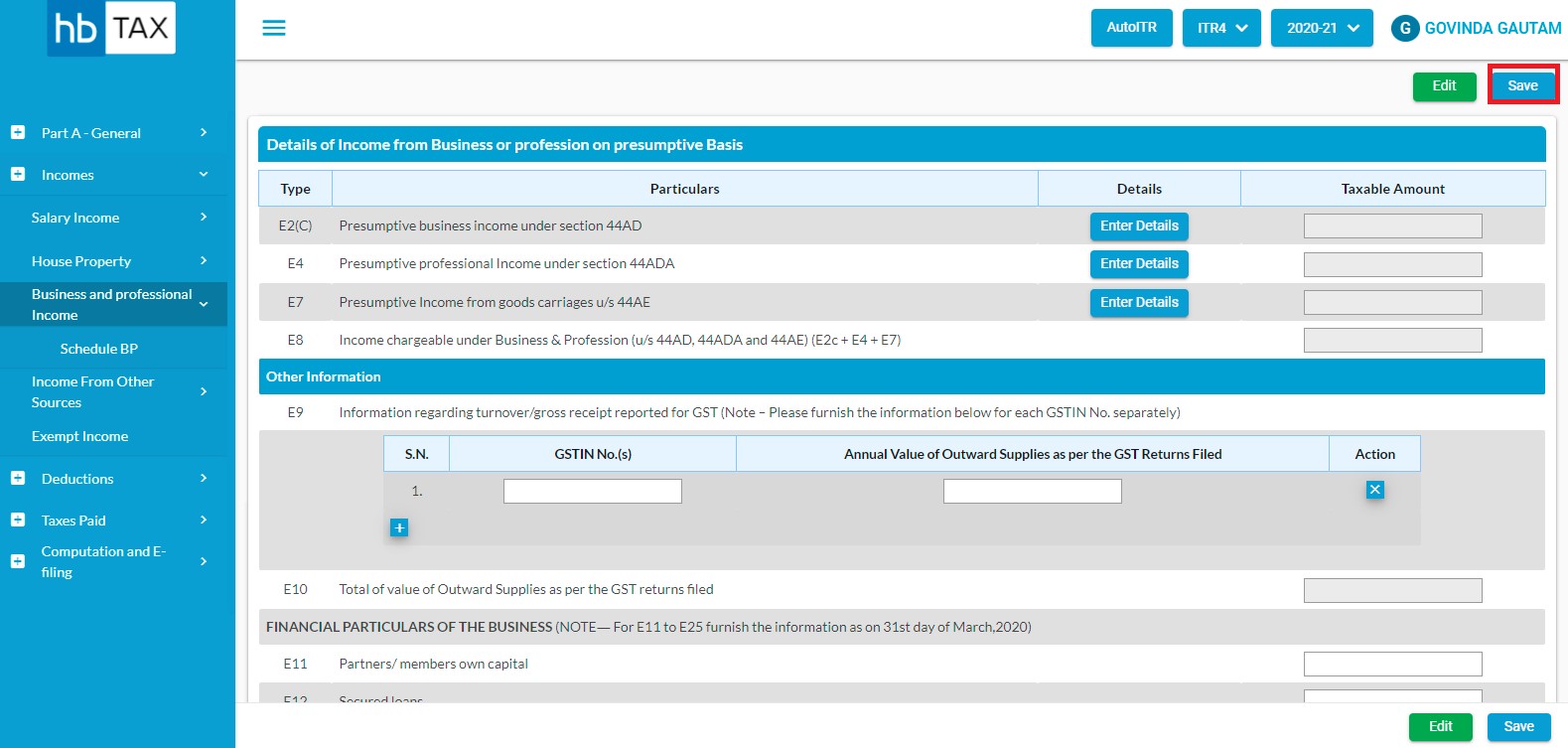Delete GSTIN row 1 with X icon
The image size is (1568, 748).
click(x=1375, y=490)
